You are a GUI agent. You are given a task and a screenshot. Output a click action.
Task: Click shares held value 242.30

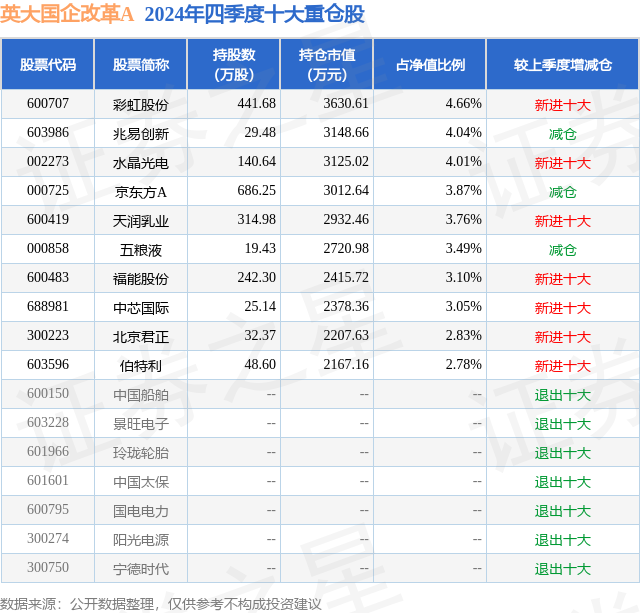tap(257, 277)
